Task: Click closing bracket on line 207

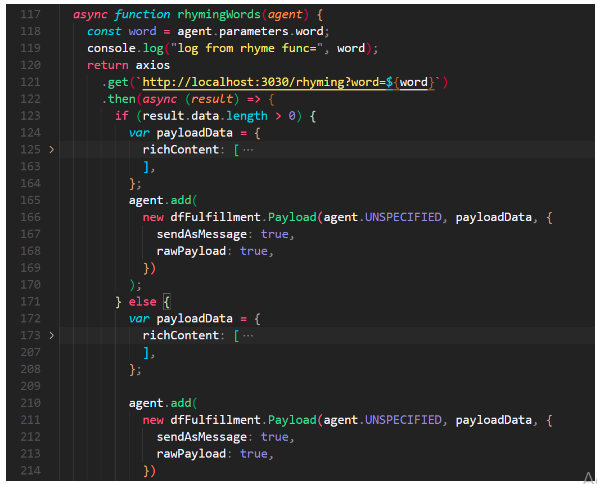Action: click(146, 352)
